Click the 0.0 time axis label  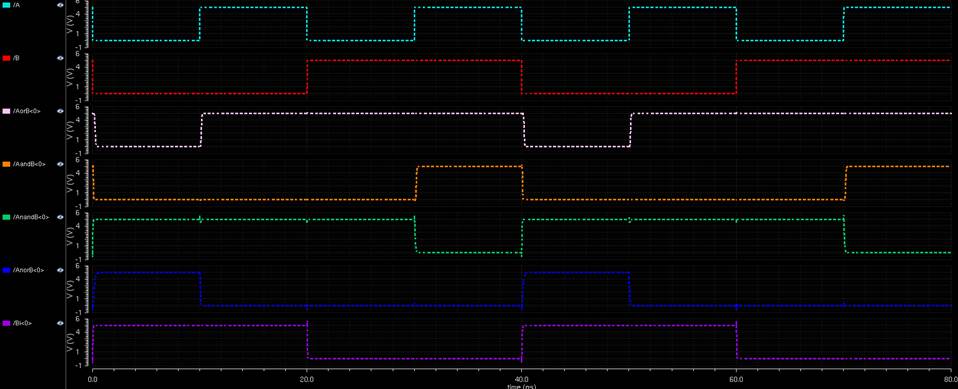click(x=92, y=379)
